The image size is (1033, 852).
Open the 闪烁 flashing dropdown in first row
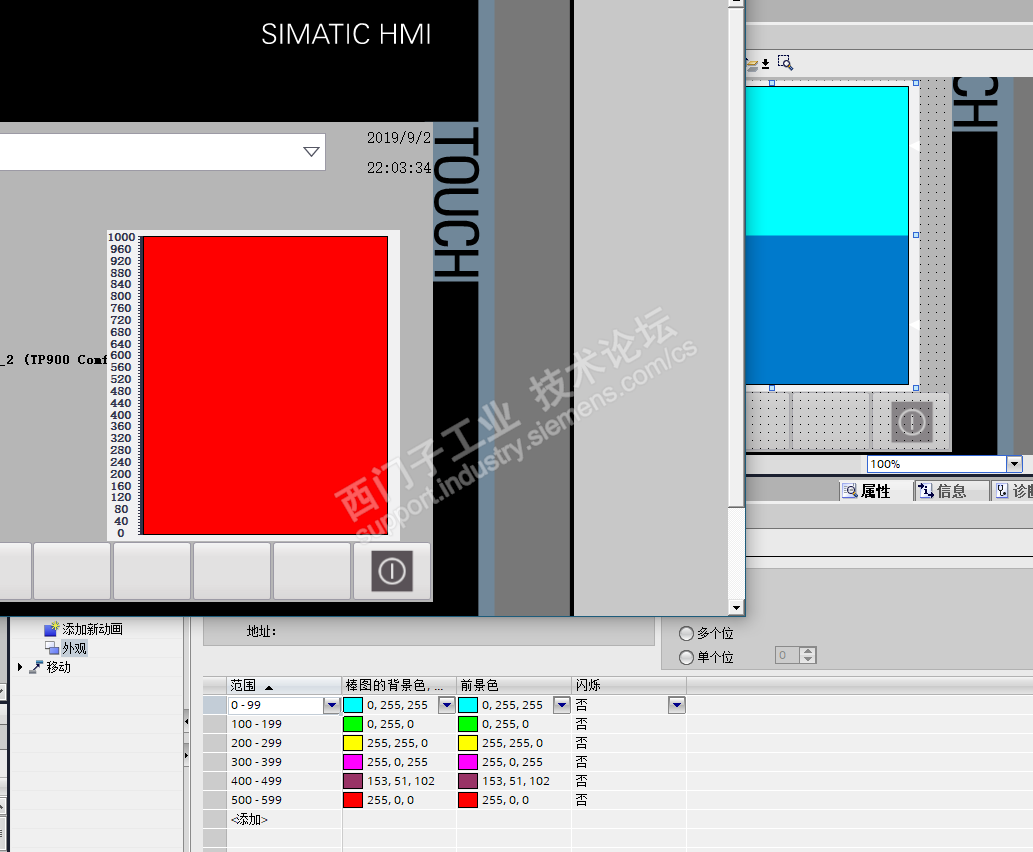pos(677,705)
